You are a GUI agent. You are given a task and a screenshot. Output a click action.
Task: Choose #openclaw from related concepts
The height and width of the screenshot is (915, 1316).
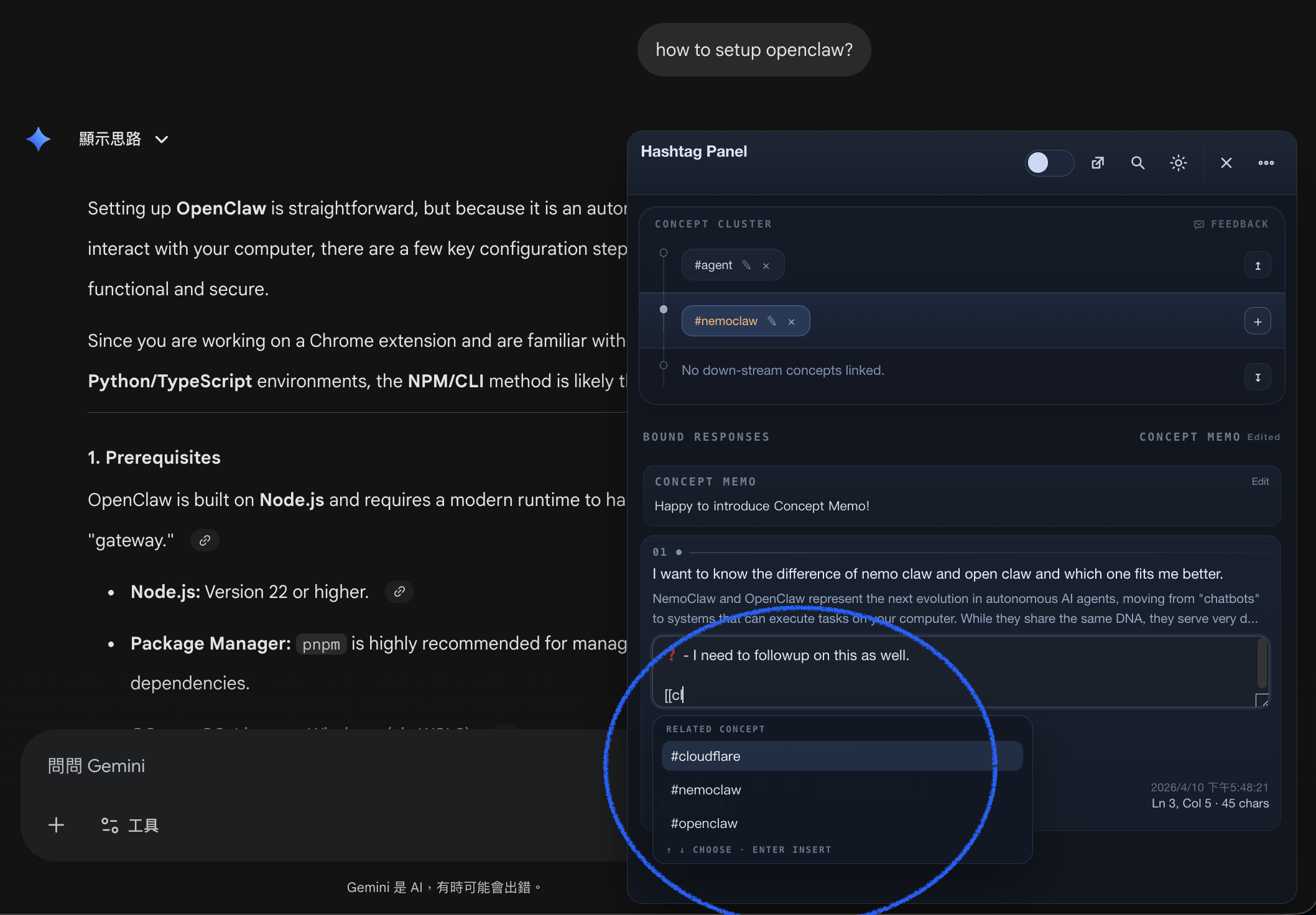[x=842, y=823]
